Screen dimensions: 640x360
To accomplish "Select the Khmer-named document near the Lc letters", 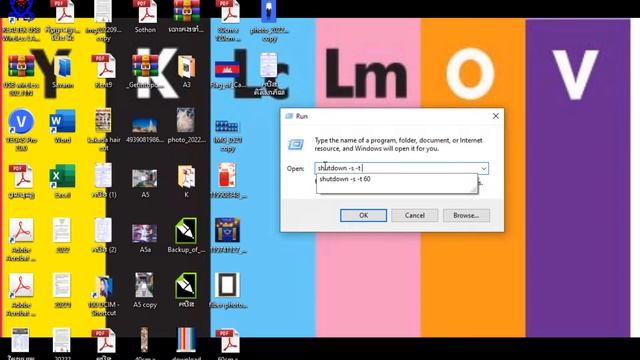I will click(269, 75).
